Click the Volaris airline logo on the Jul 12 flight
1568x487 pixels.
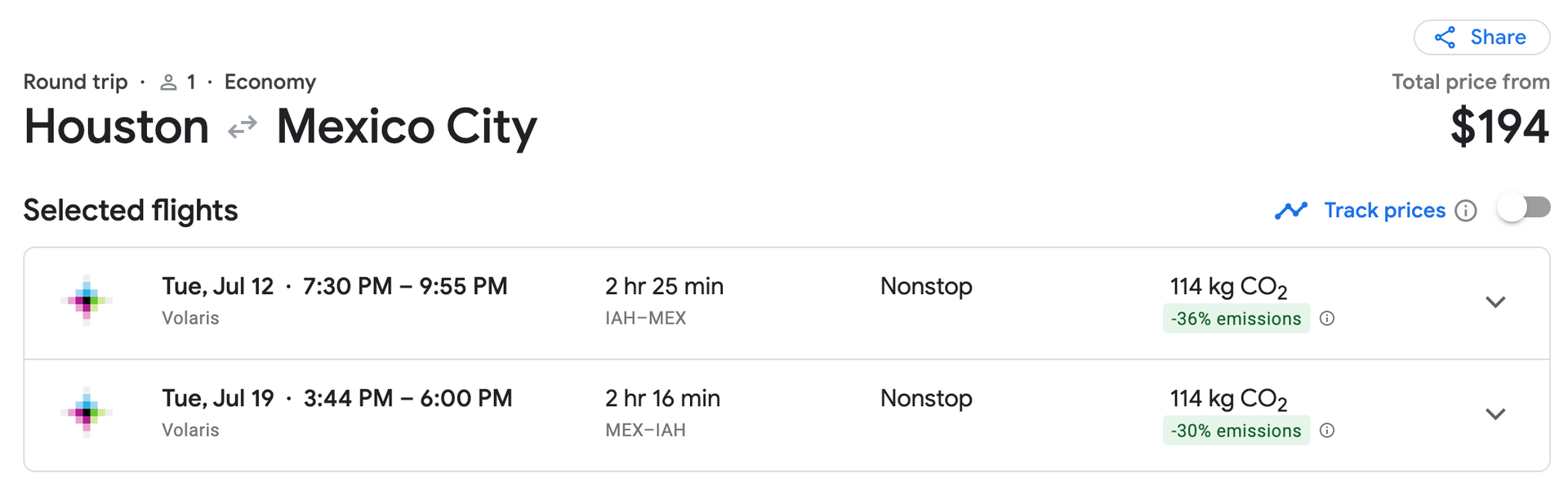[87, 301]
